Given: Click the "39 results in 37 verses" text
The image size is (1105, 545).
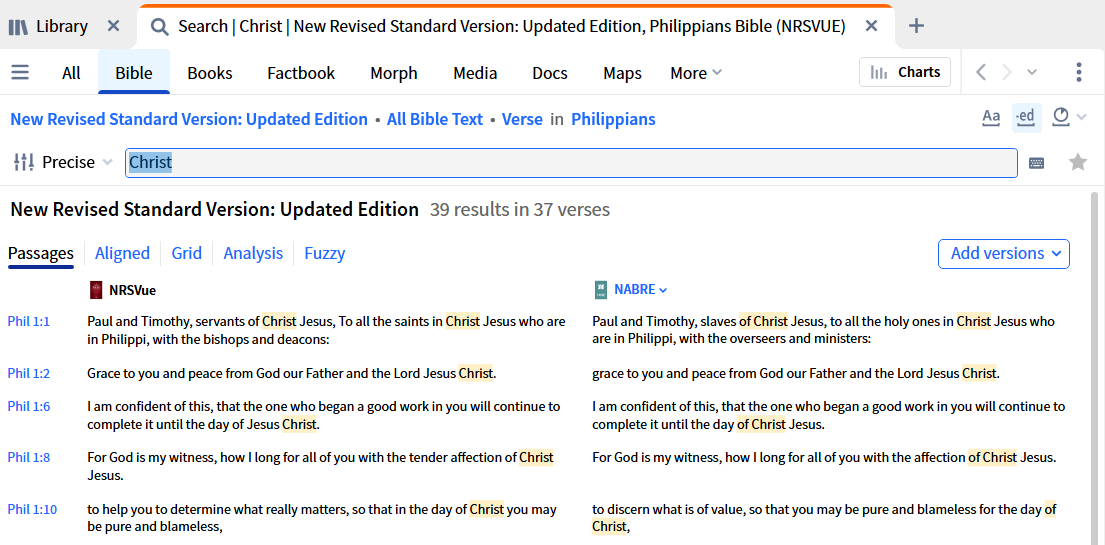Looking at the screenshot, I should tap(520, 209).
